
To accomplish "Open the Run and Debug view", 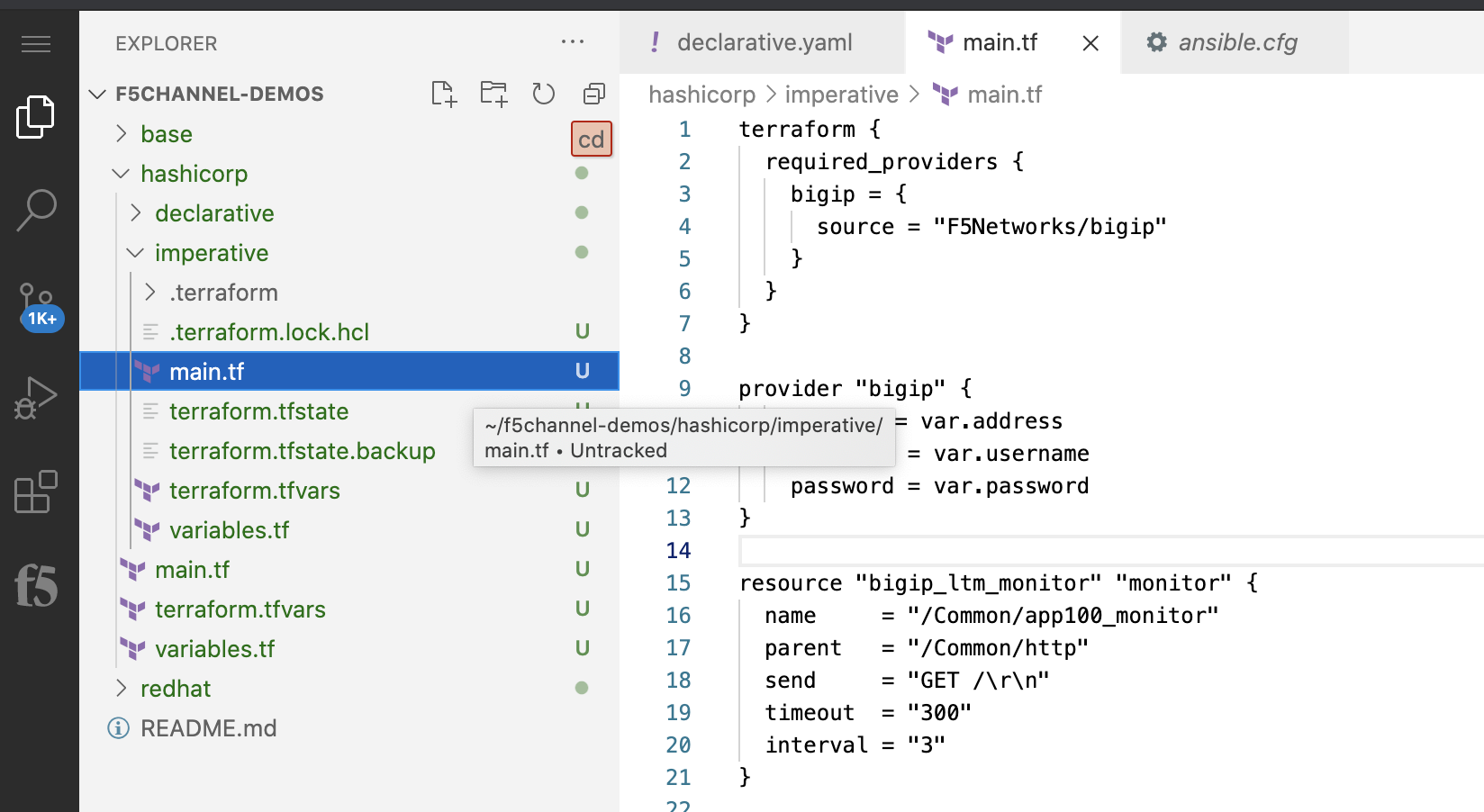I will [36, 398].
